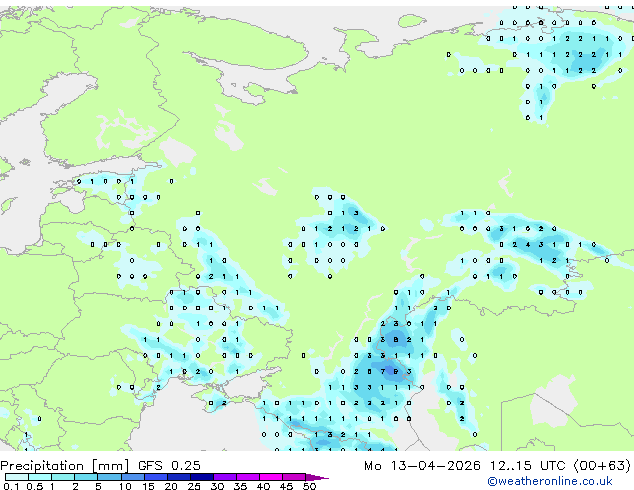Viewport: 634px width, 490px height.
Task: Select the 0.1–0.5 mm legend color swatch
Action: click(17, 477)
